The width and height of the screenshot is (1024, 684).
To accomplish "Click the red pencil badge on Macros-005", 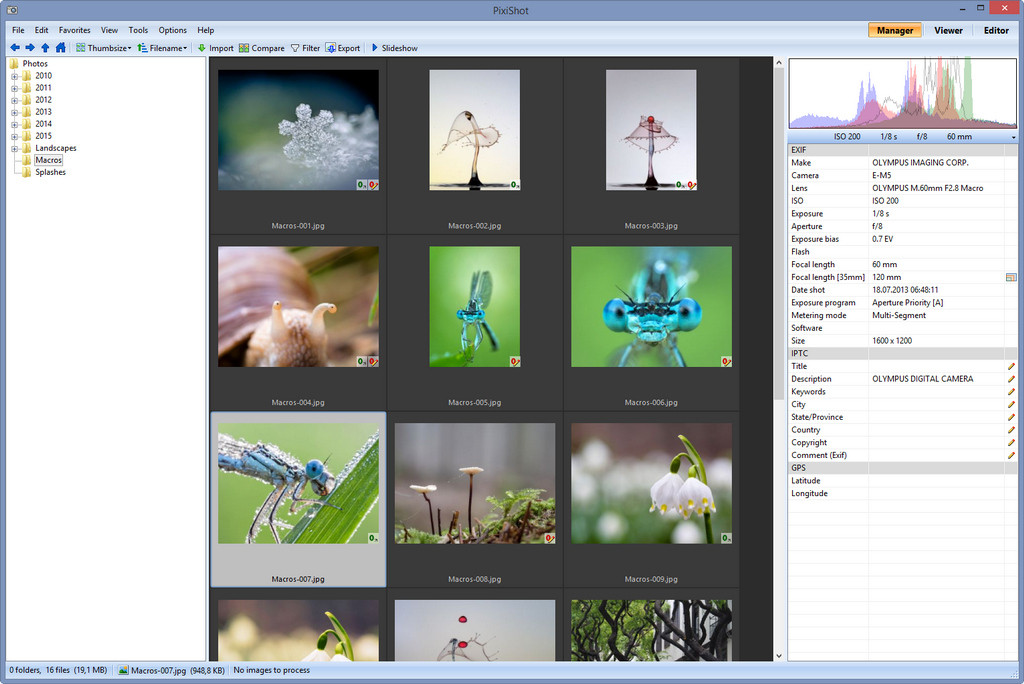I will (515, 361).
